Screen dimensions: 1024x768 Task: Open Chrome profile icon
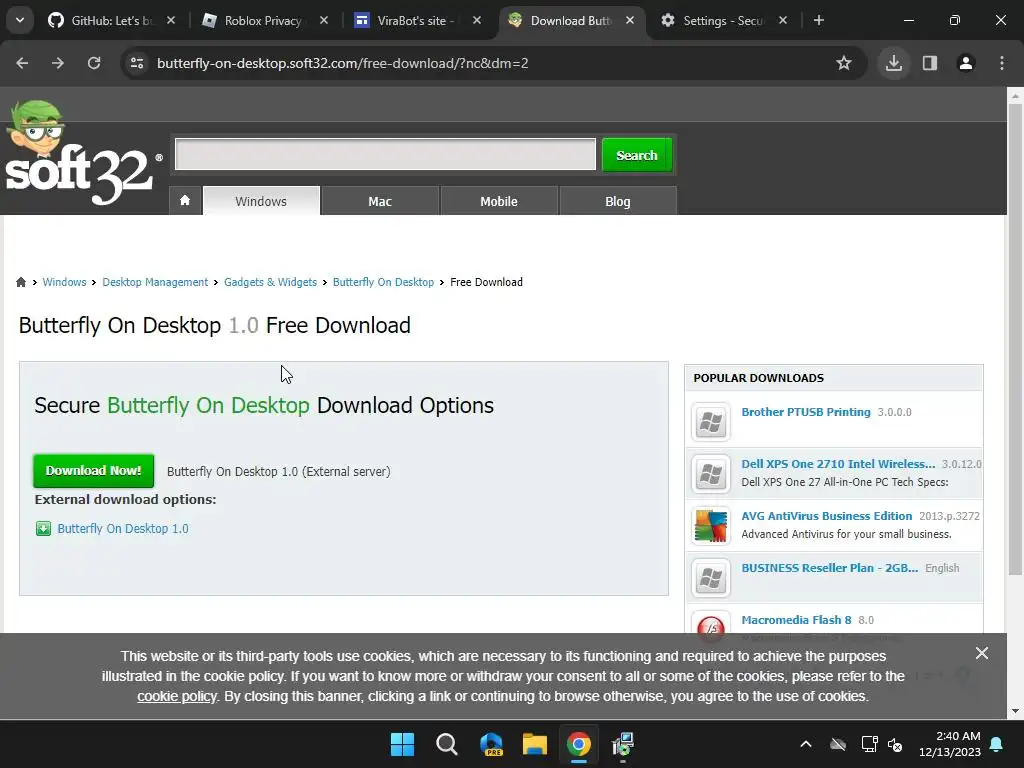point(966,63)
